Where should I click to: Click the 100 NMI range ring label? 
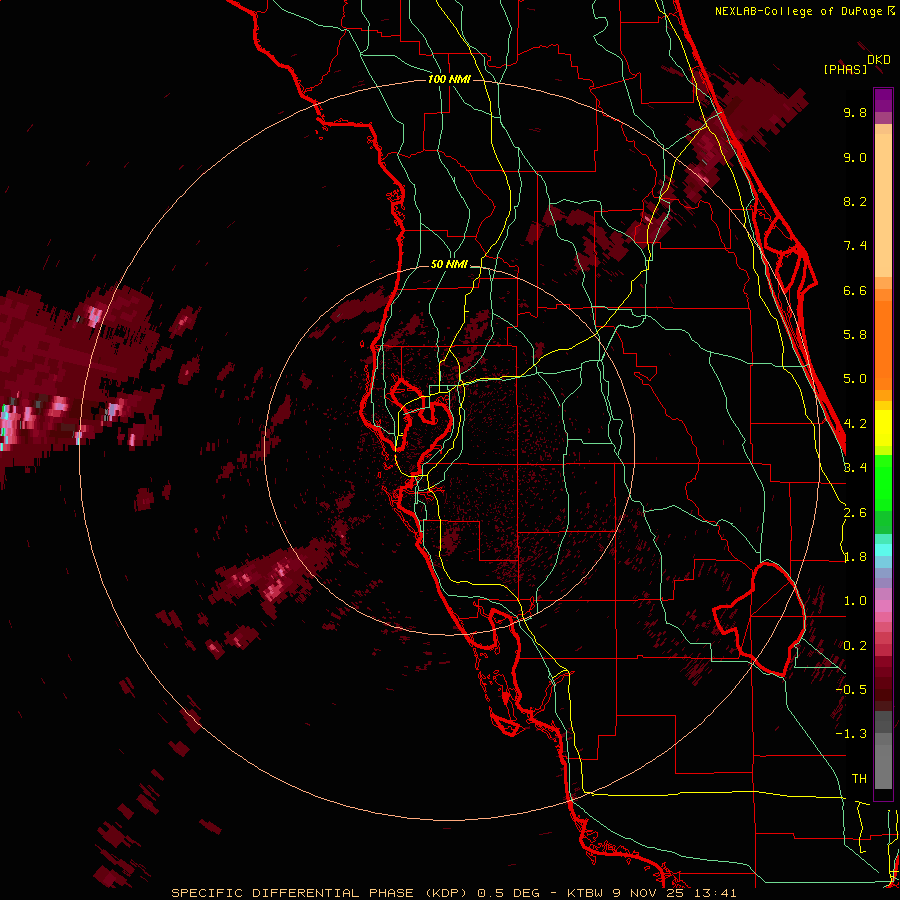(x=449, y=79)
